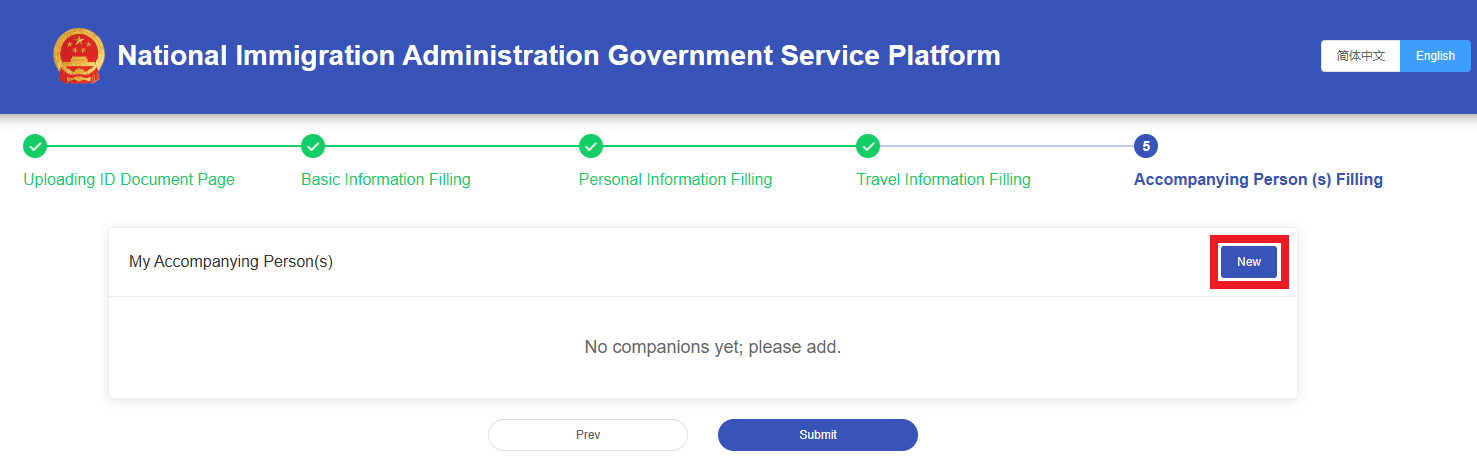Switch language to 简体中文
This screenshot has height=470, width=1477.
pyautogui.click(x=1360, y=56)
